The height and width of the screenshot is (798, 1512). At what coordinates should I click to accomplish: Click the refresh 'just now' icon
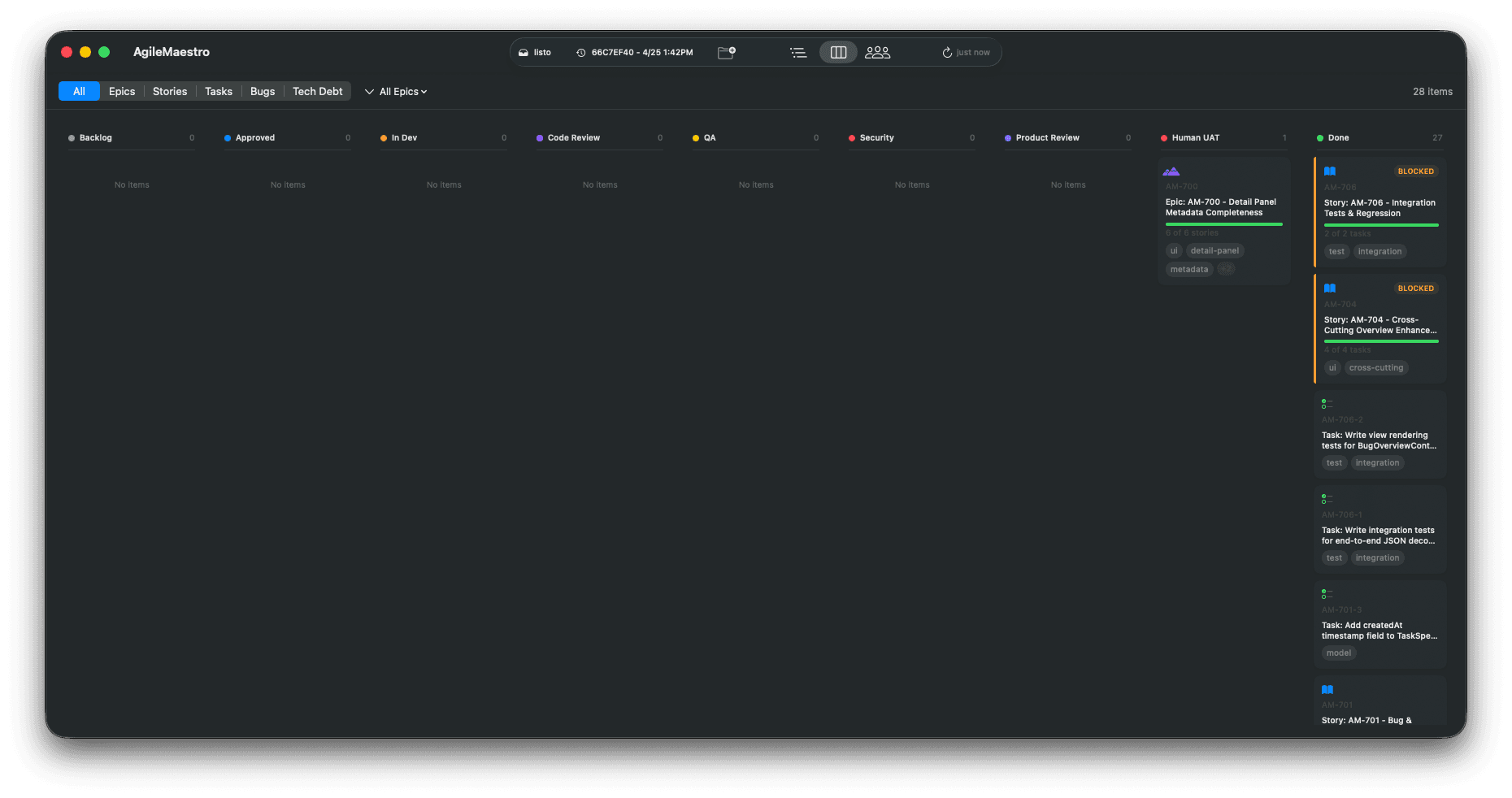tap(947, 53)
